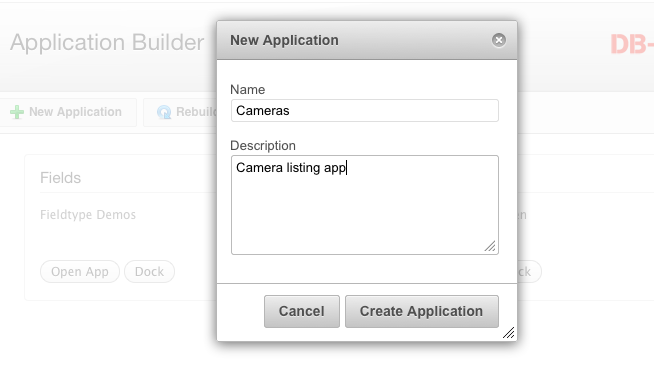Click the Rebuild icon in the toolbar
This screenshot has width=654, height=372.
tap(164, 112)
